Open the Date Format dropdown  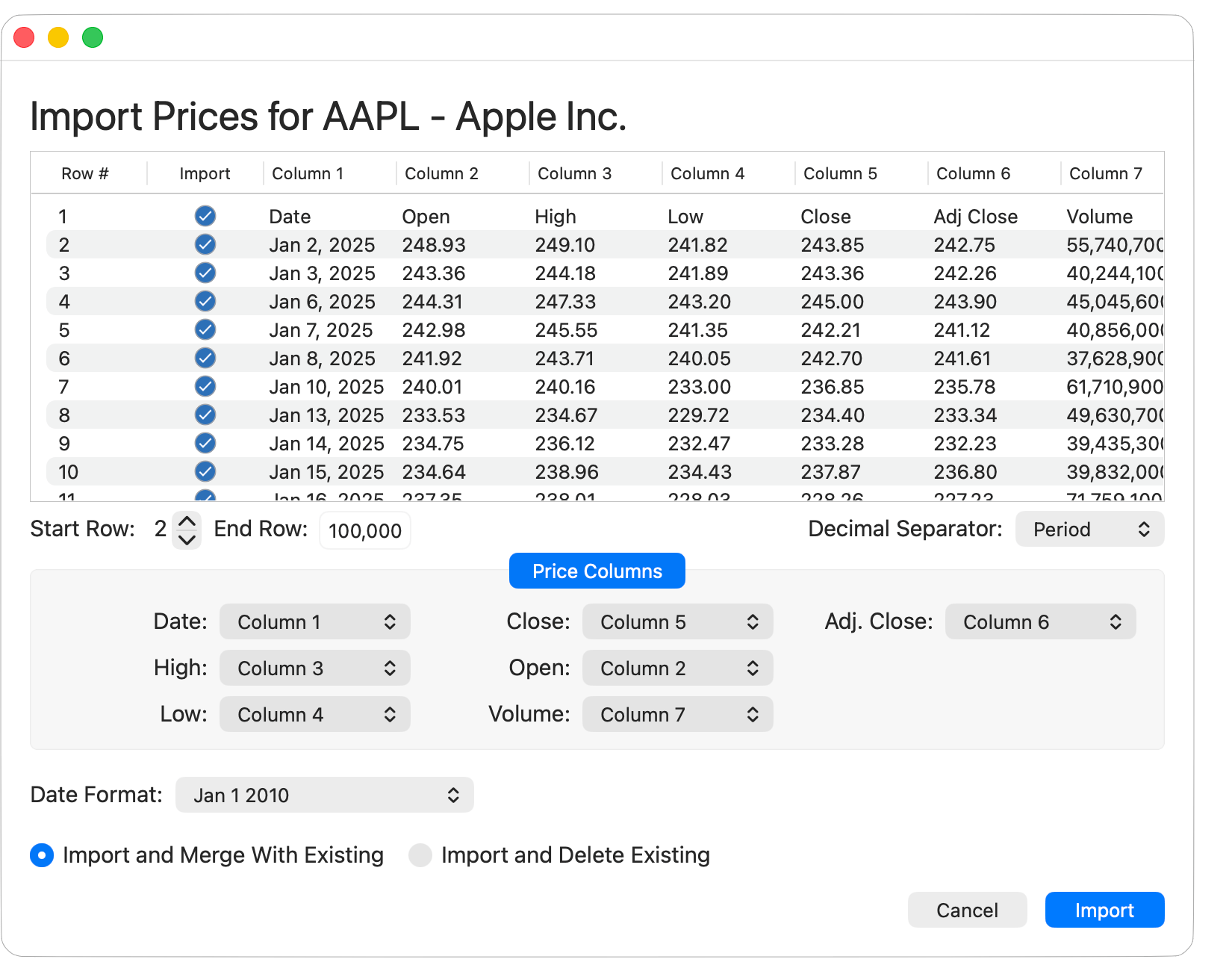324,795
